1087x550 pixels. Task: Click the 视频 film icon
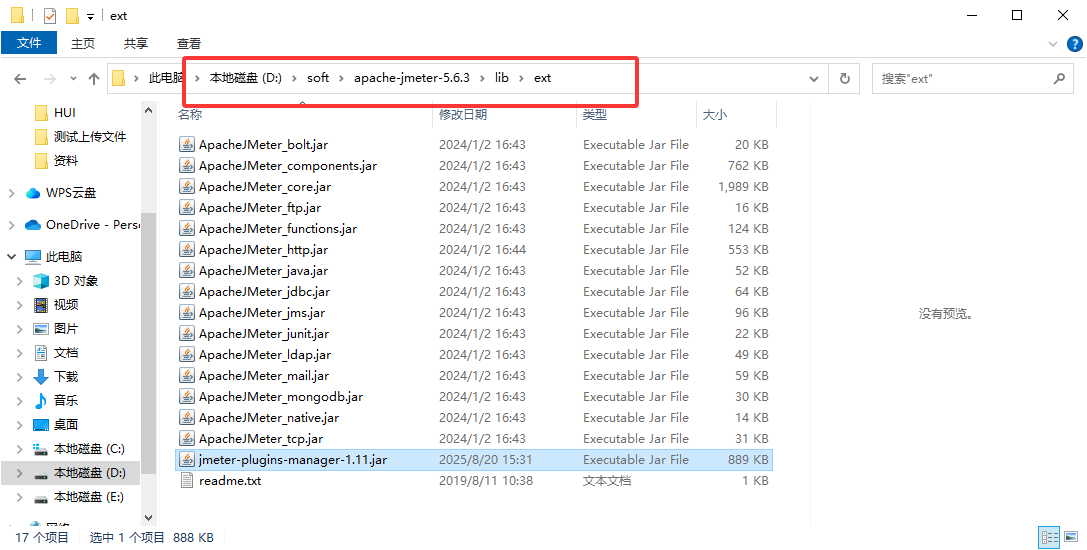pyautogui.click(x=41, y=304)
